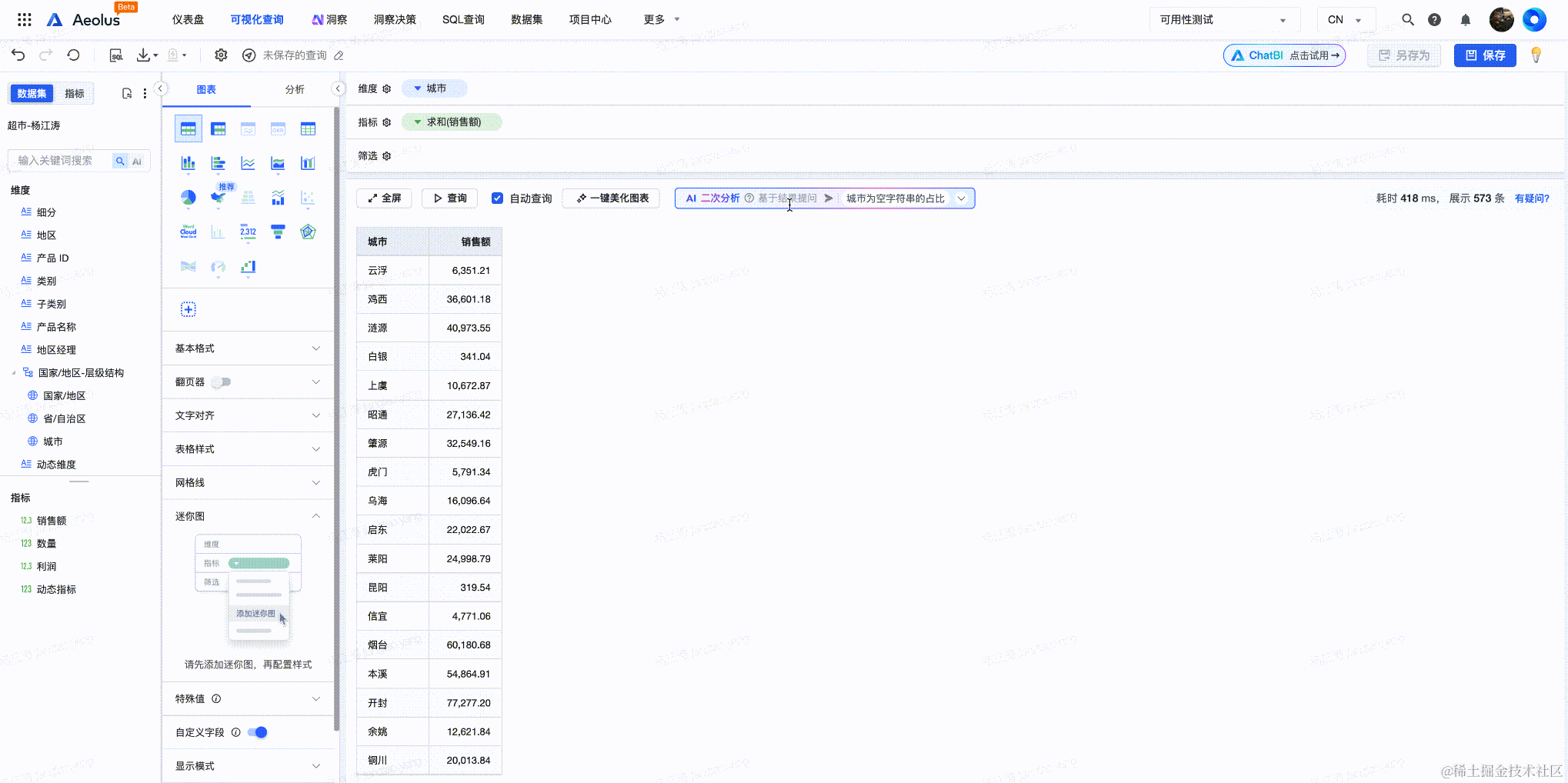The image size is (1568, 783).
Task: Select the map chart marked 推荐
Action: 218,198
